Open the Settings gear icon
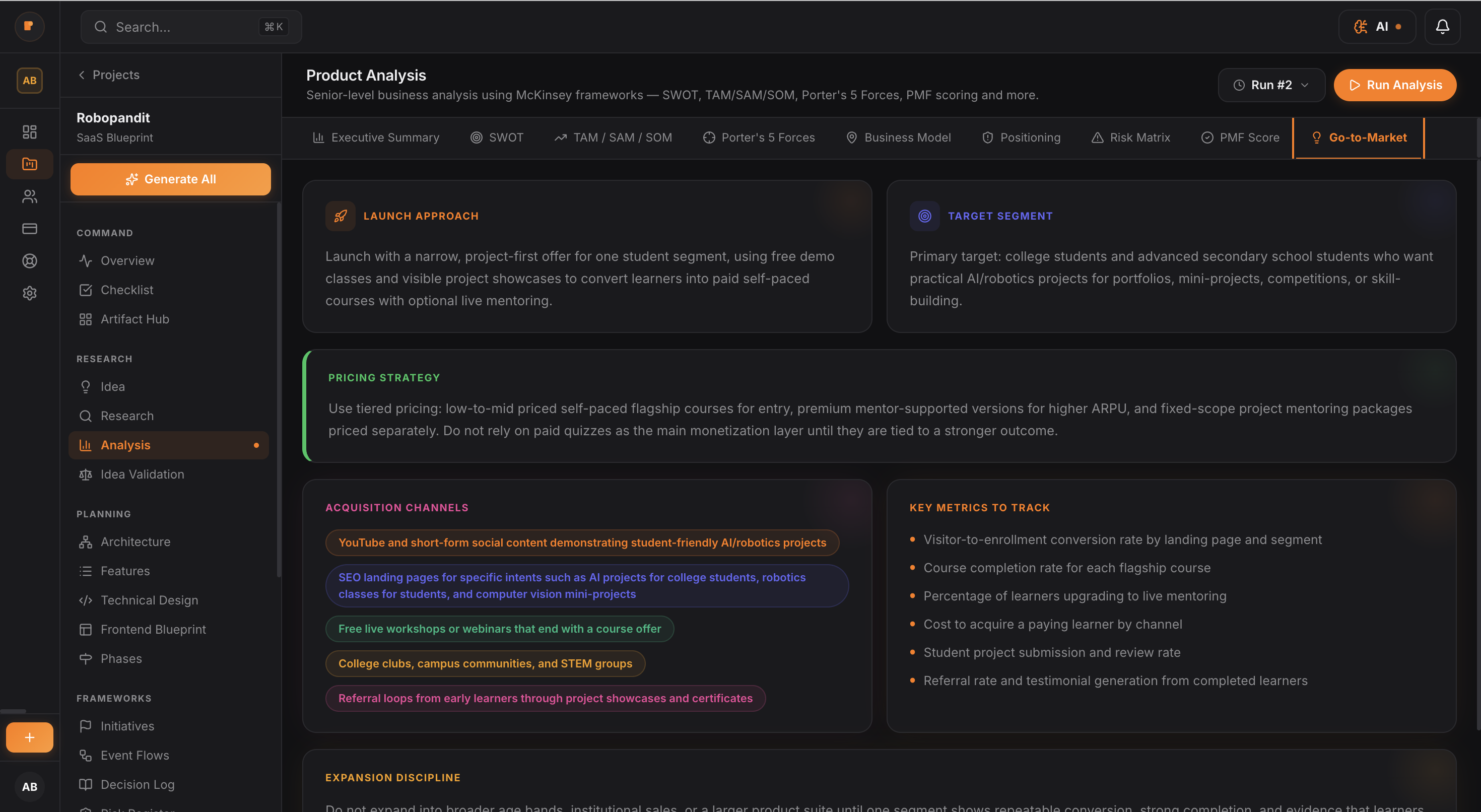Viewport: 1481px width, 812px height. (29, 293)
